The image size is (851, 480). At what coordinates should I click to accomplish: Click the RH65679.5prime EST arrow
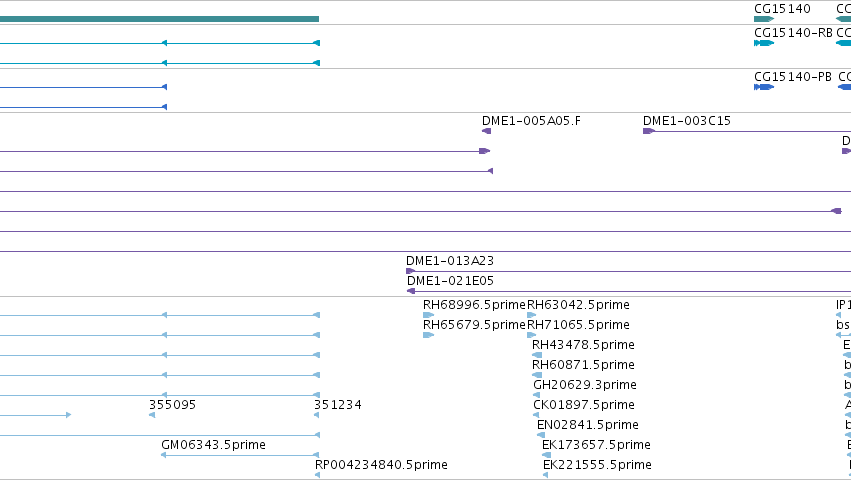click(x=428, y=335)
